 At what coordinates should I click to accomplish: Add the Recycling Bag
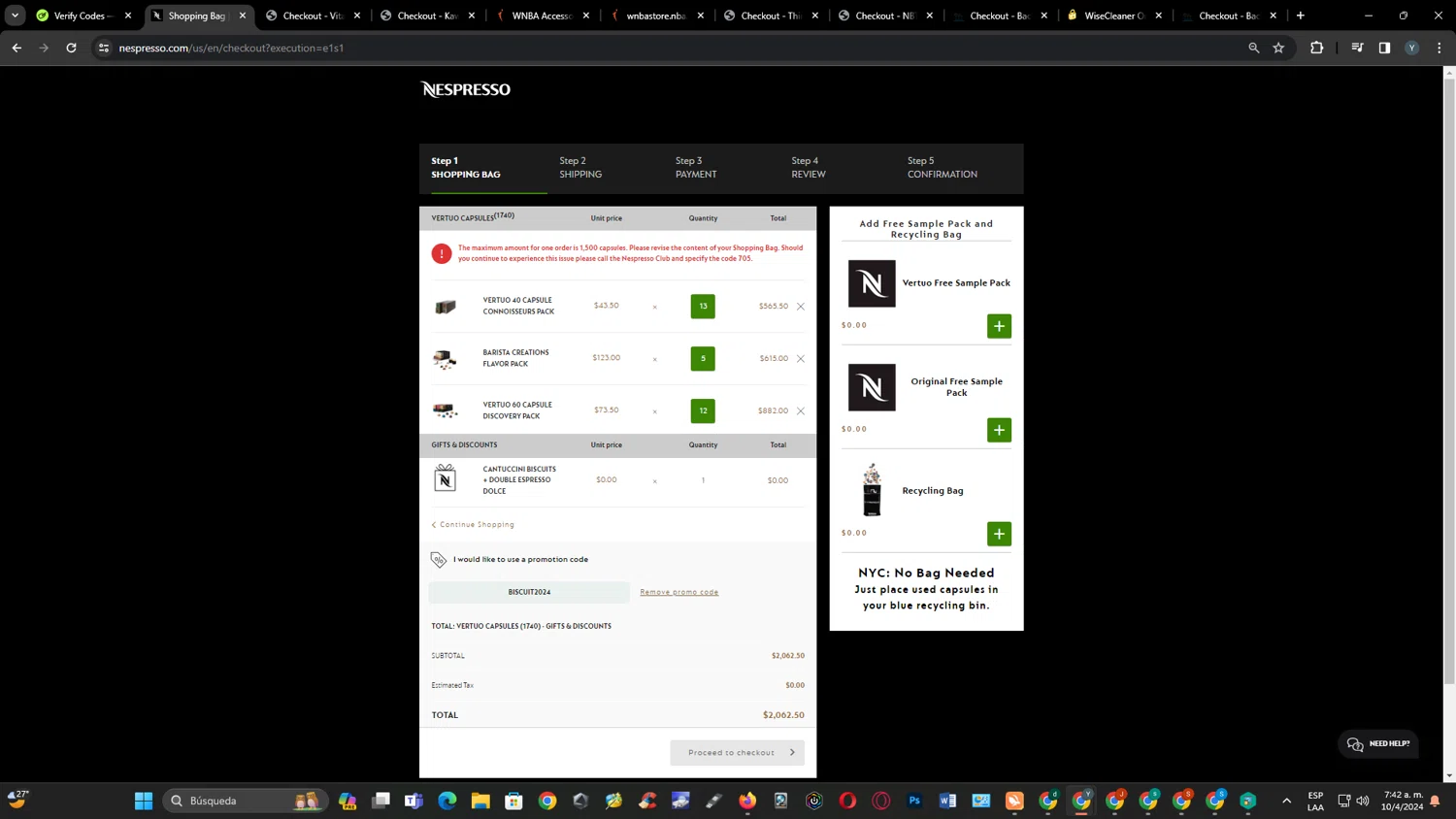(x=999, y=534)
